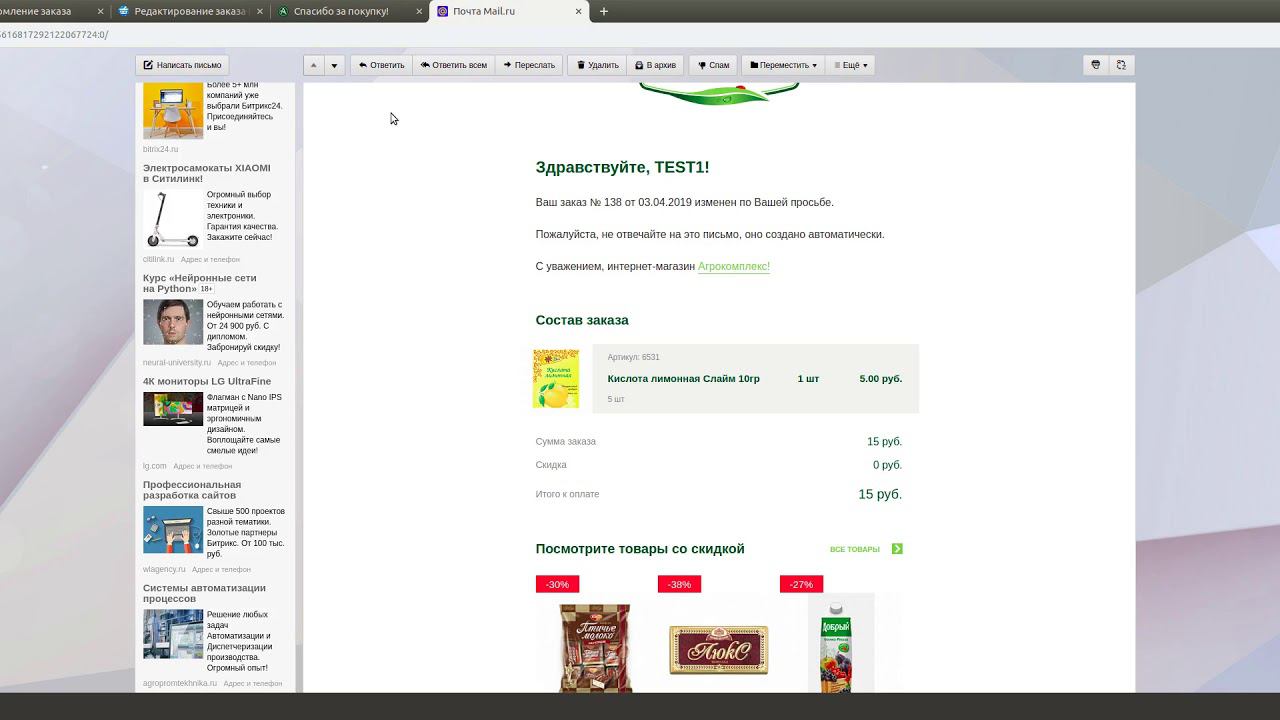Viewport: 1280px width, 720px height.
Task: Go to next message with down arrow
Action: [335, 65]
